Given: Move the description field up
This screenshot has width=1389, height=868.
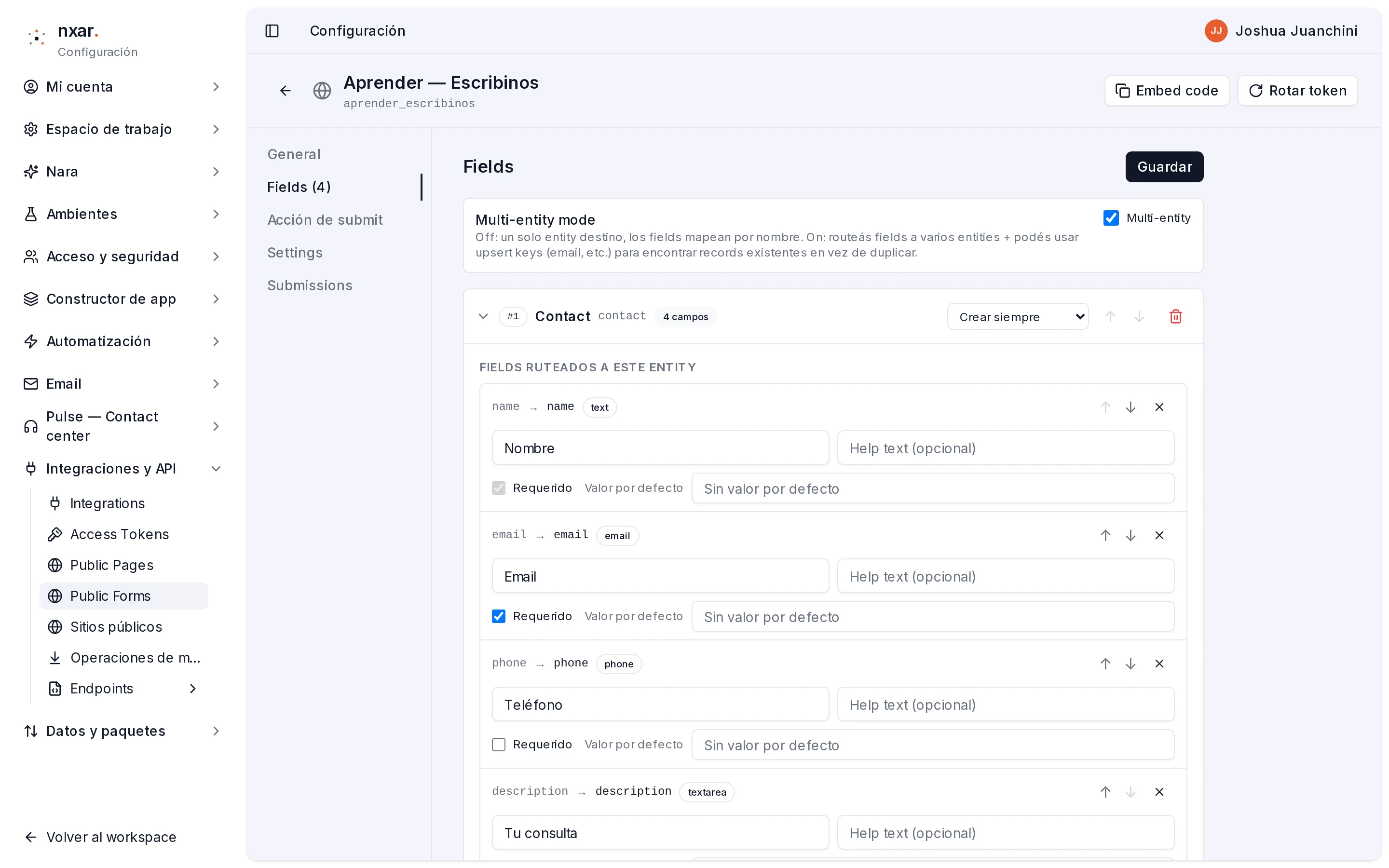Looking at the screenshot, I should click(x=1105, y=792).
